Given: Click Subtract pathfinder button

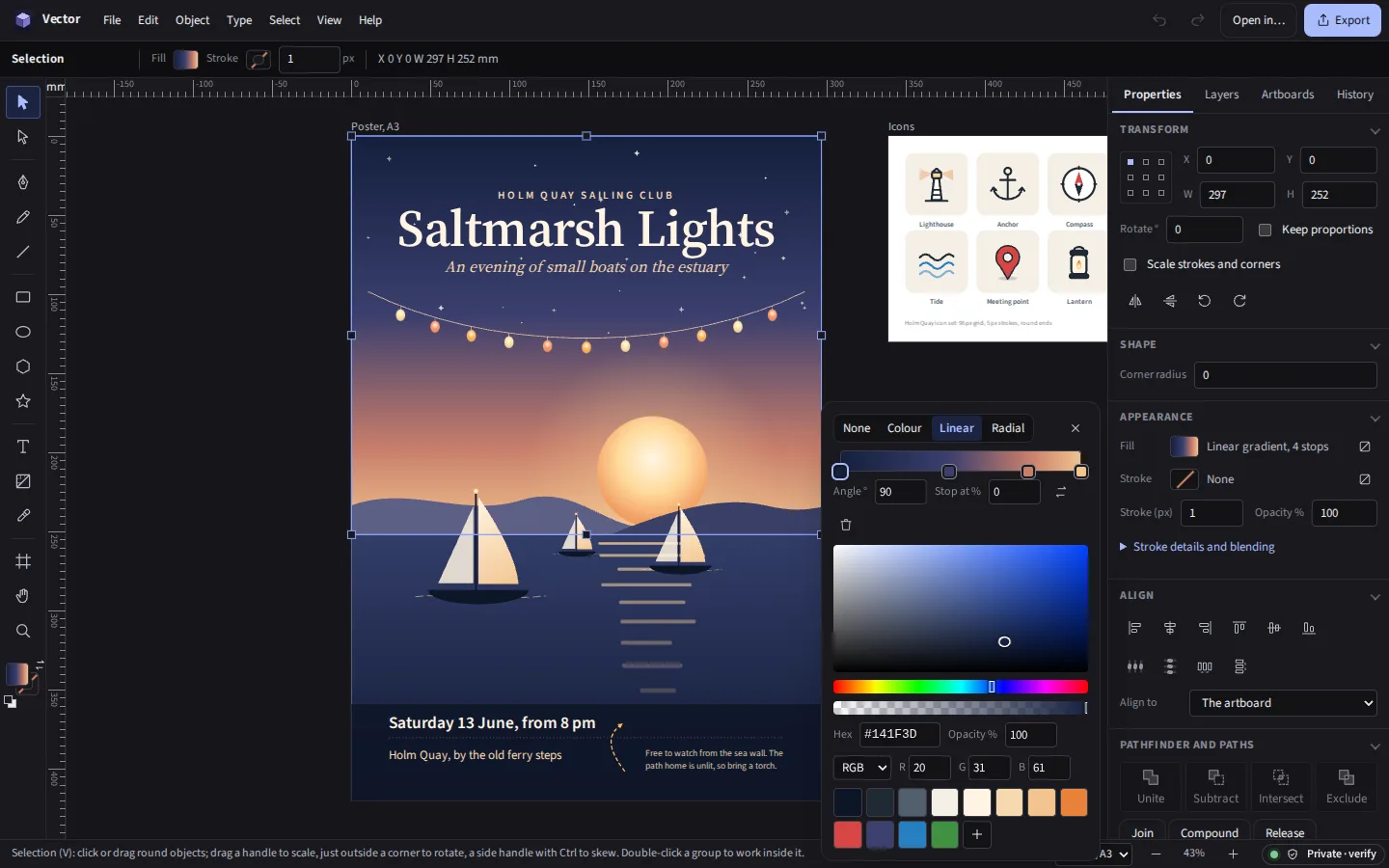Looking at the screenshot, I should [1216, 786].
